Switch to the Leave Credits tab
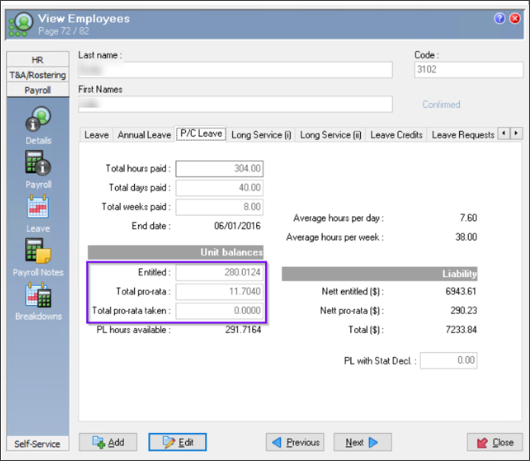 point(396,135)
